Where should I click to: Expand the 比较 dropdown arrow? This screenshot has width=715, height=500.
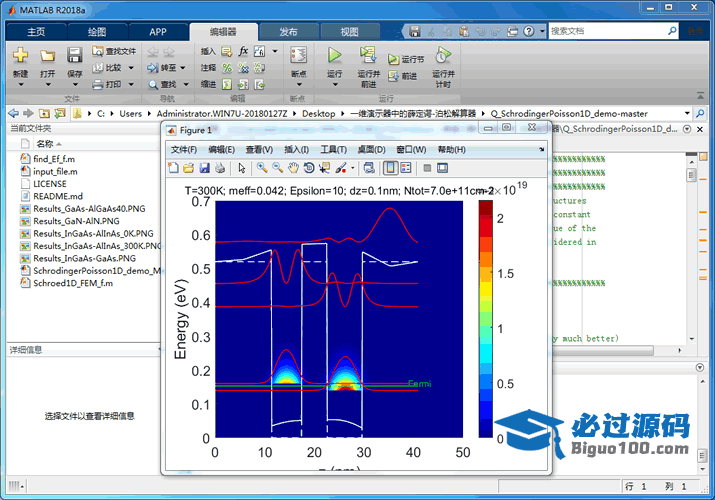click(131, 68)
